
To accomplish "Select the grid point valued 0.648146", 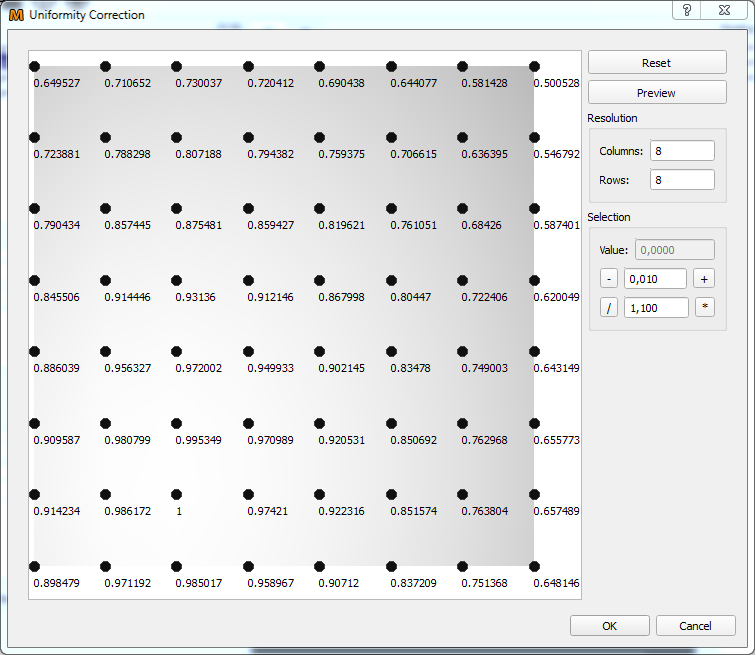I will pos(534,566).
